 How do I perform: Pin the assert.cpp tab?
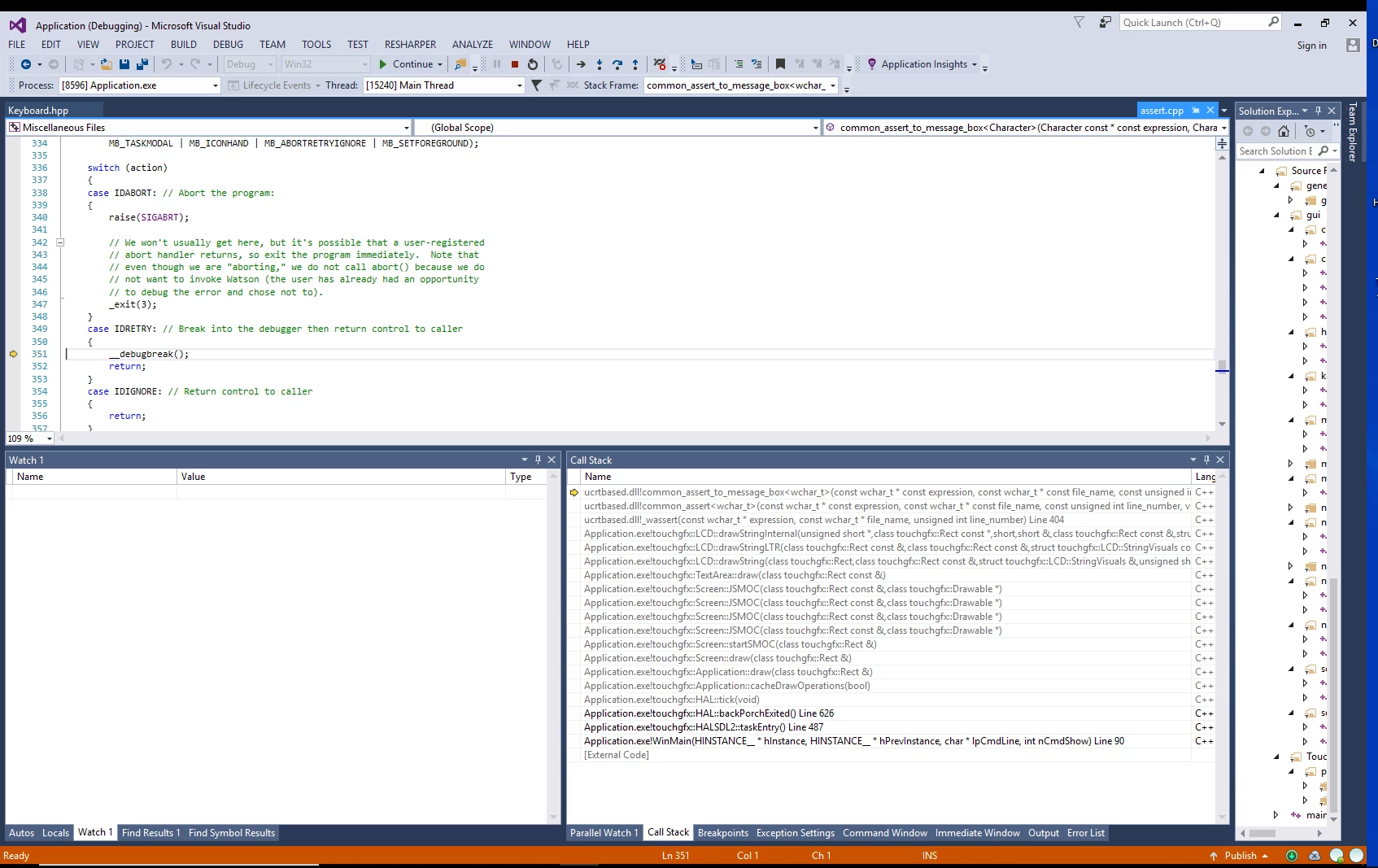pyautogui.click(x=1196, y=111)
